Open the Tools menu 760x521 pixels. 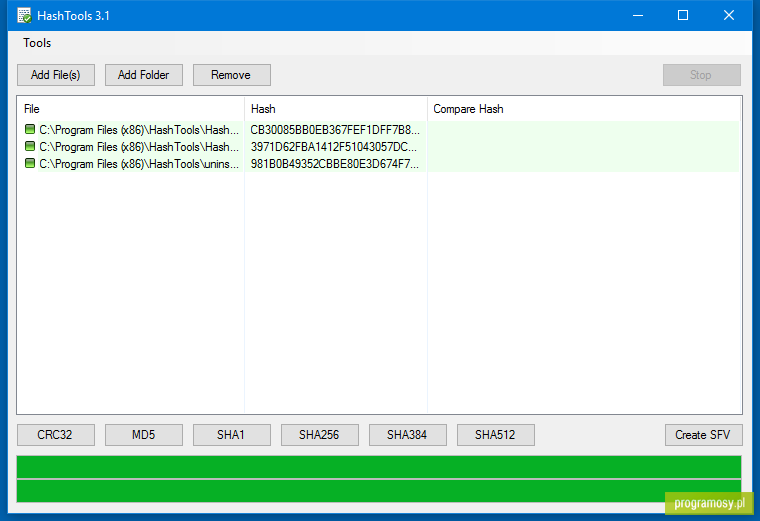(x=37, y=43)
